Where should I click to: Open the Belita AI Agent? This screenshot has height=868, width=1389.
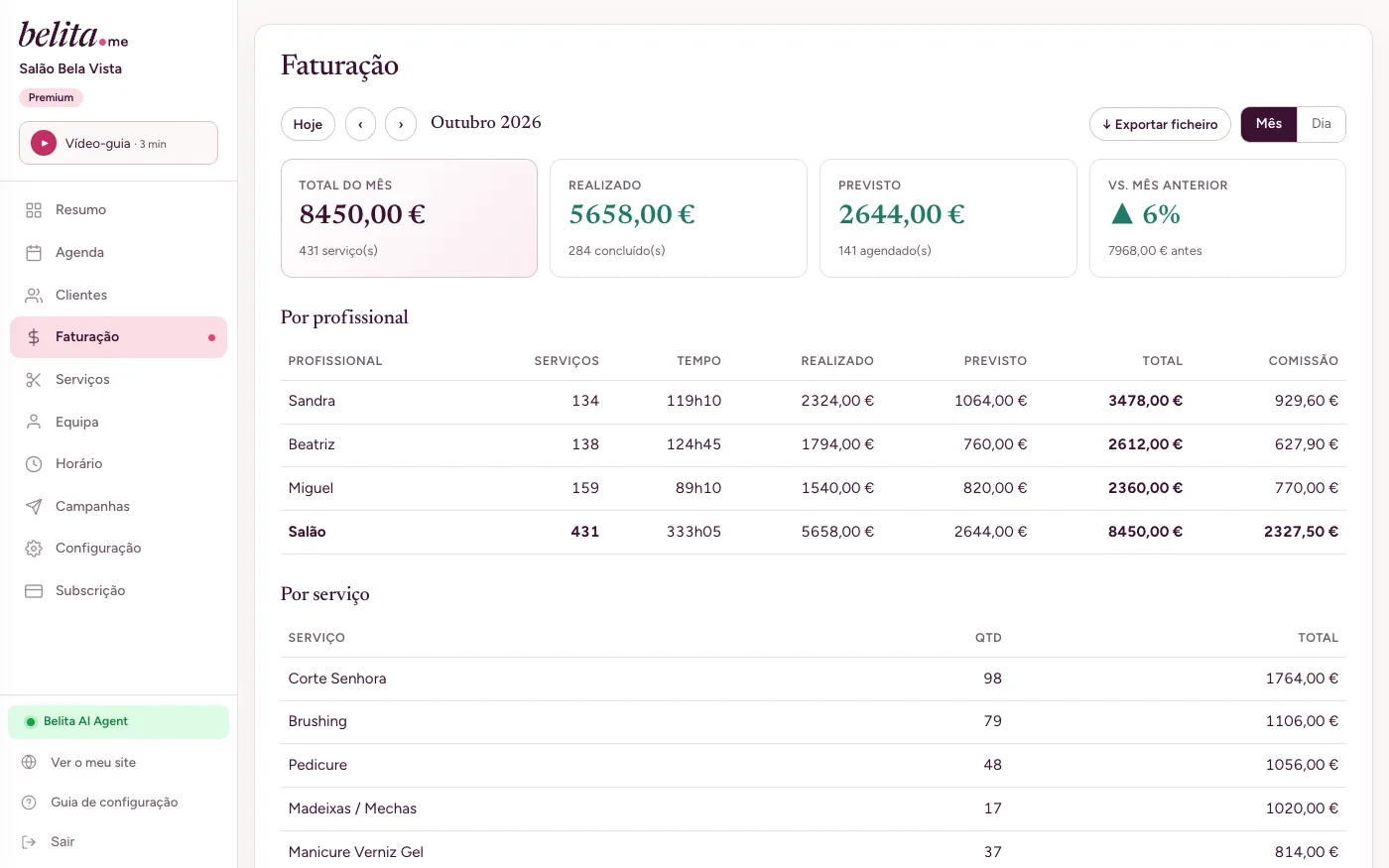click(118, 722)
